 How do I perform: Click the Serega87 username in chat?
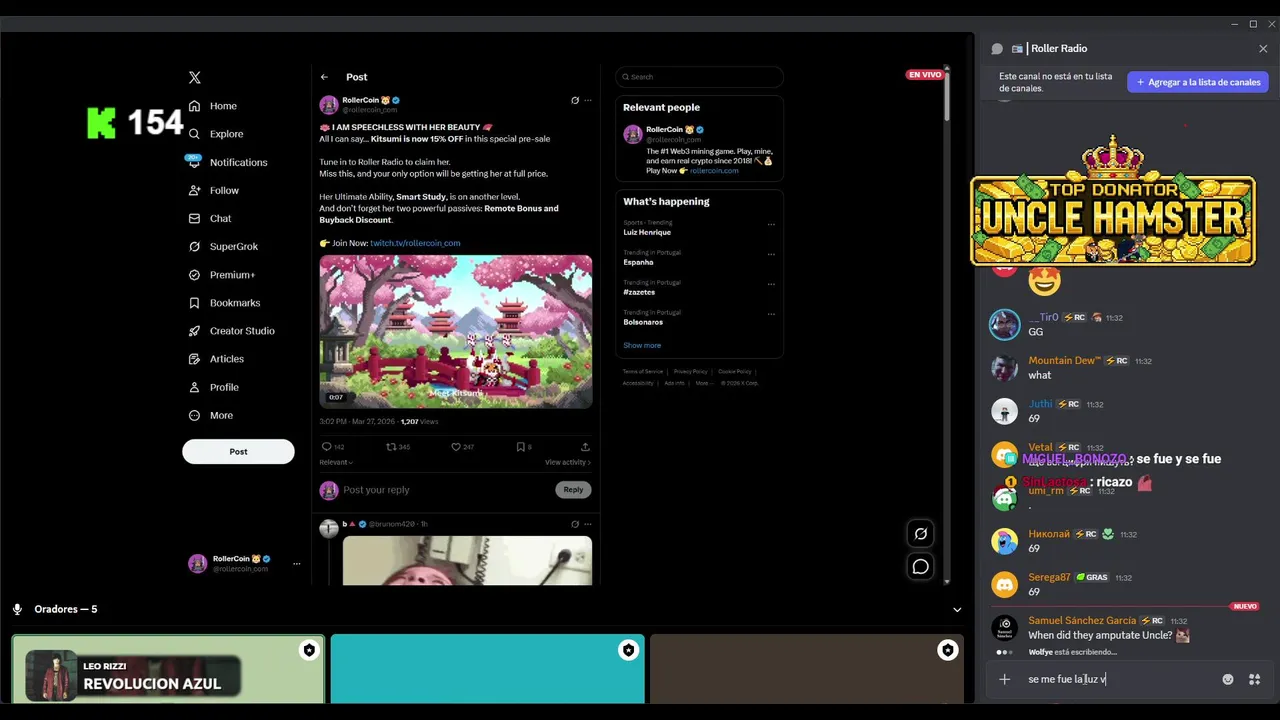1049,577
